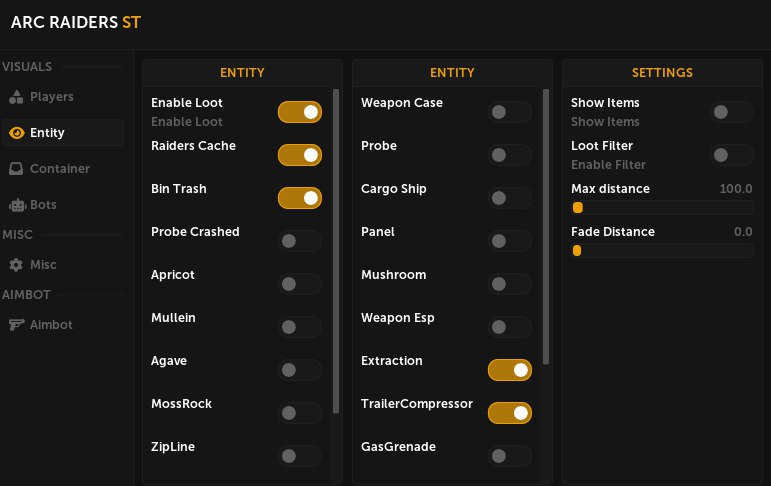Click the Max distance slider
Image resolution: width=771 pixels, height=486 pixels.
pyautogui.click(x=662, y=208)
